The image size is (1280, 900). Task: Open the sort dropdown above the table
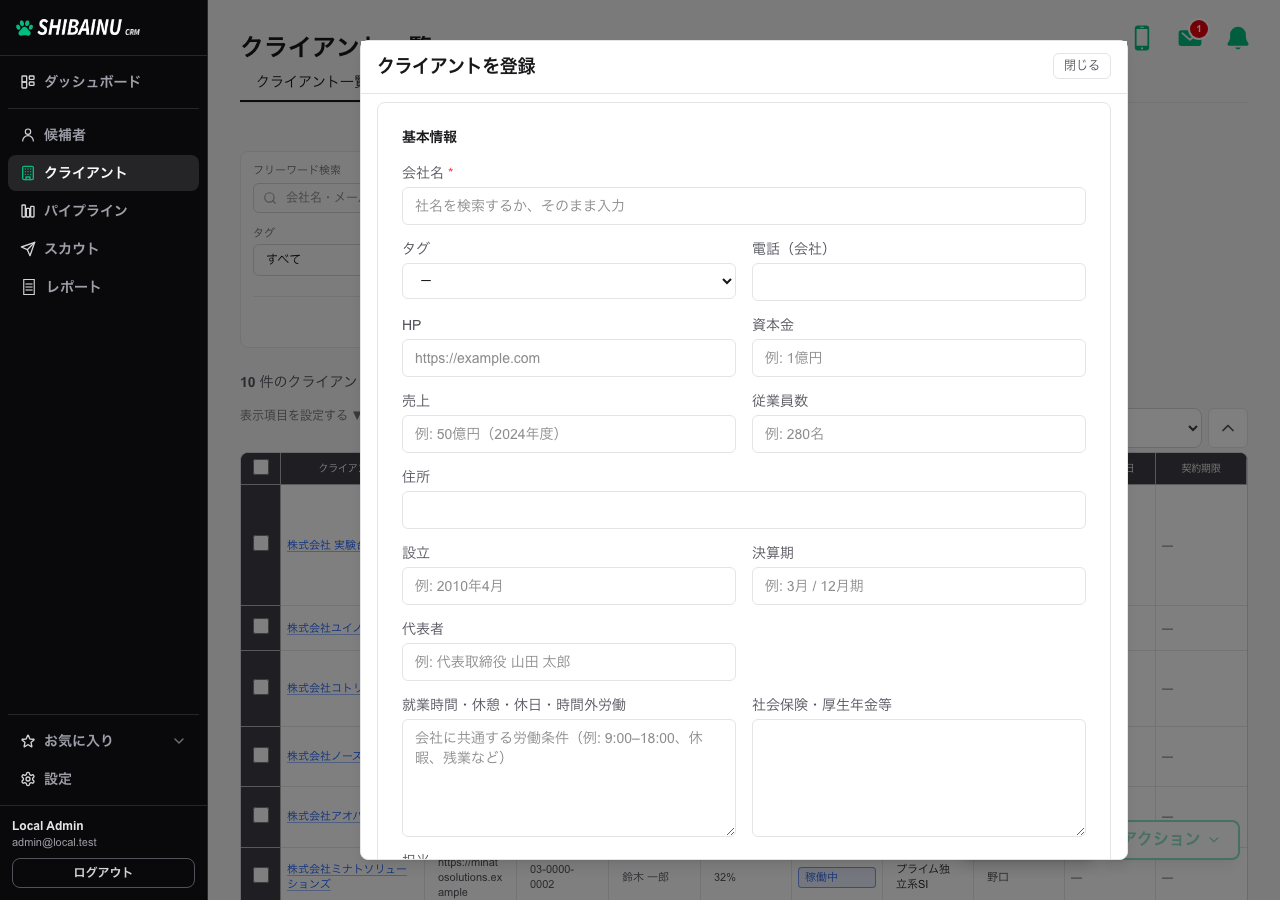point(1164,428)
